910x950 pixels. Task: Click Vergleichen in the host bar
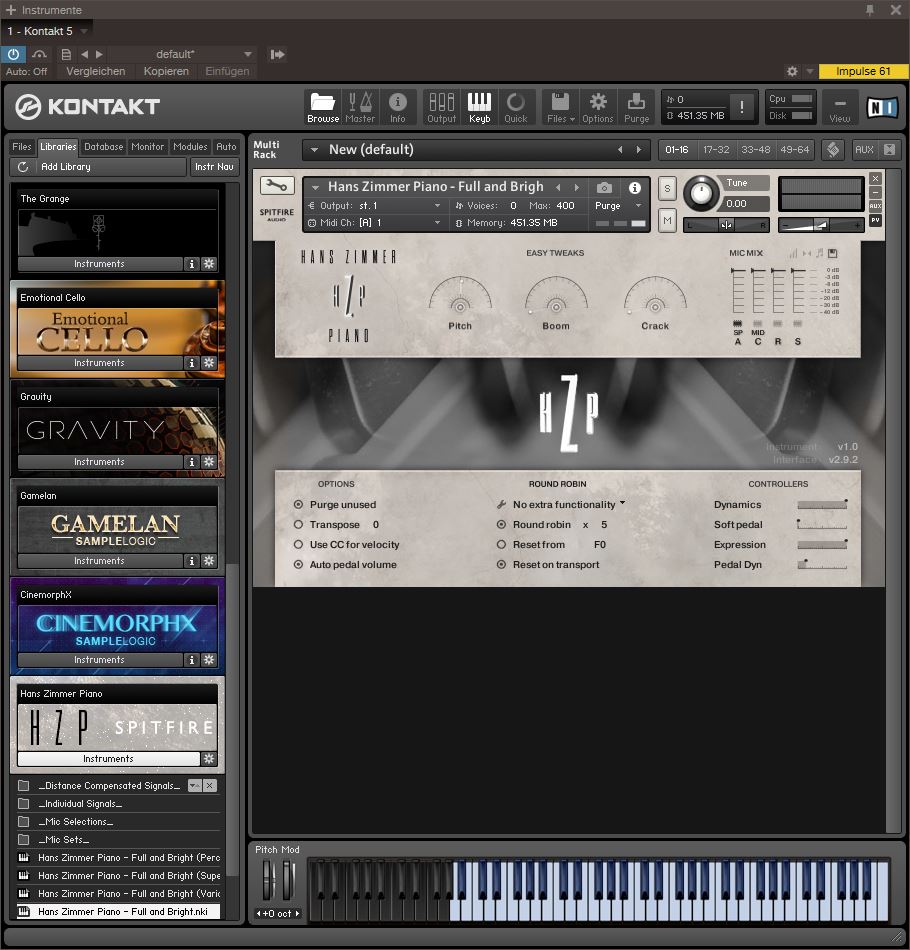(x=96, y=71)
